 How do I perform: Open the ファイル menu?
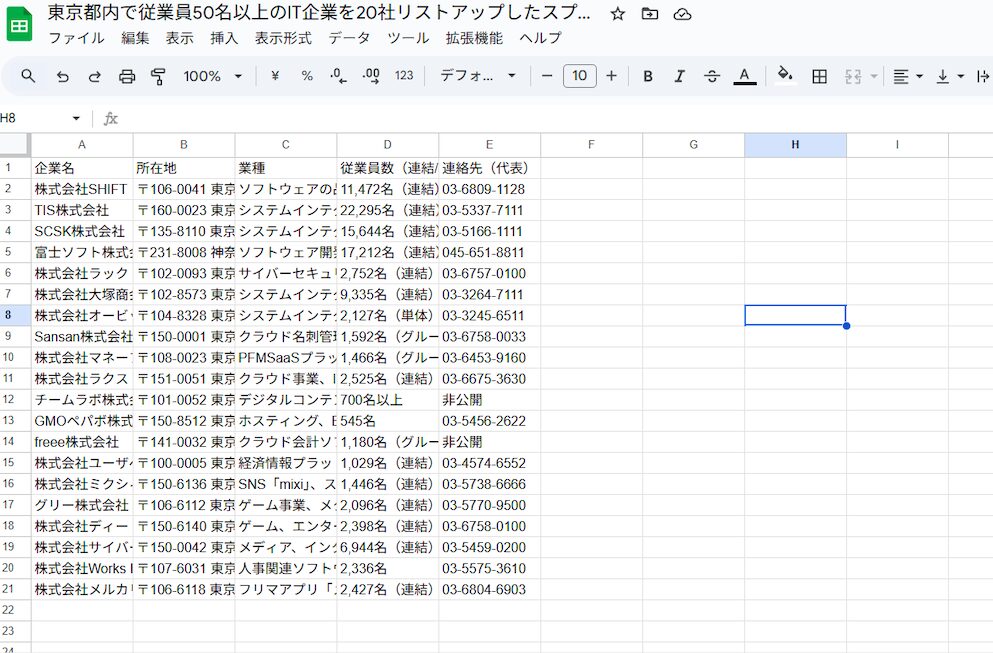[x=76, y=38]
